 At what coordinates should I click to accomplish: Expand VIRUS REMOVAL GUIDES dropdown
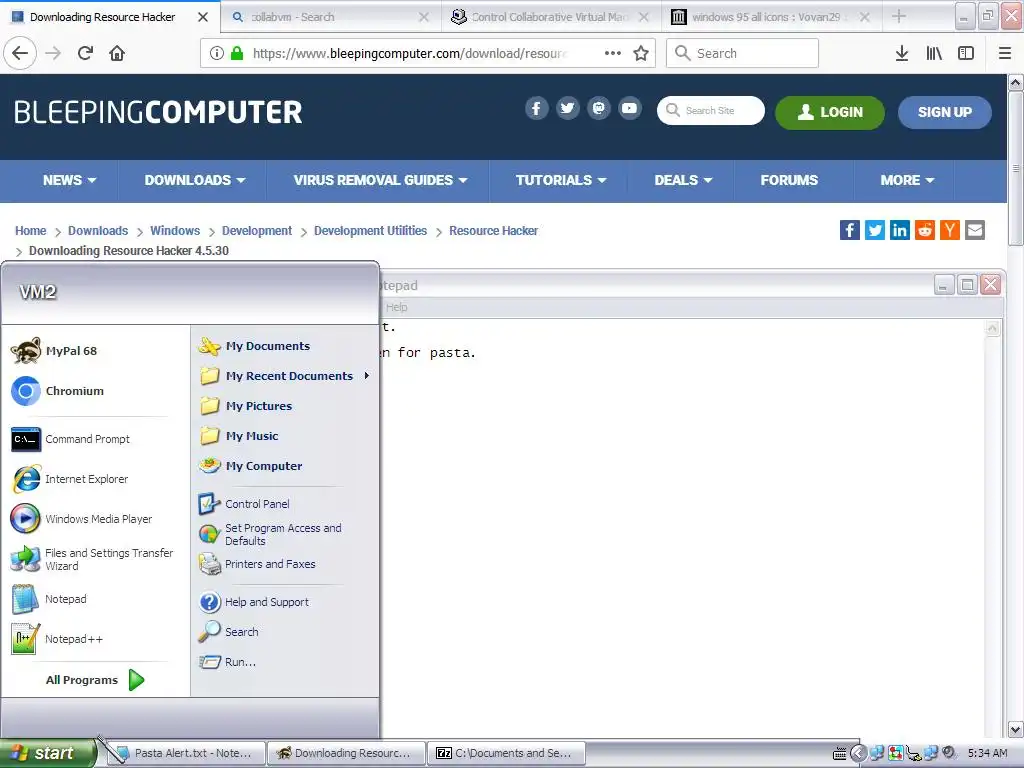(x=380, y=180)
